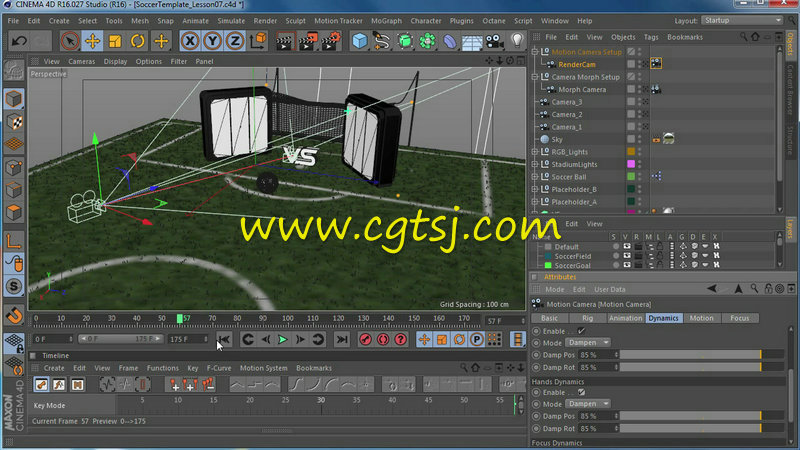The image size is (800, 450).
Task: Open the first Mode Dampen dropdown
Action: [588, 342]
